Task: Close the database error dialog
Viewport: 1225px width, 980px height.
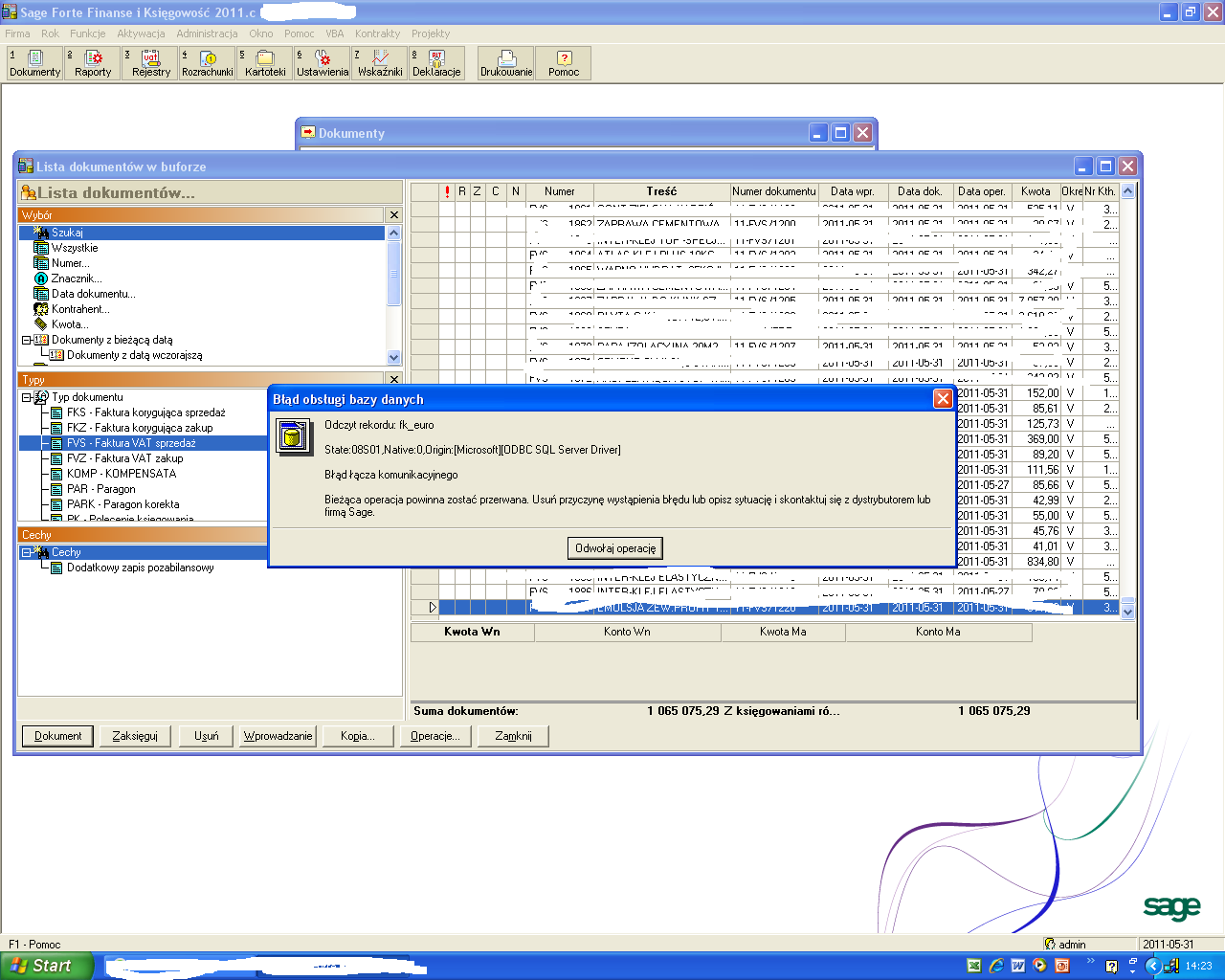Action: pos(943,399)
